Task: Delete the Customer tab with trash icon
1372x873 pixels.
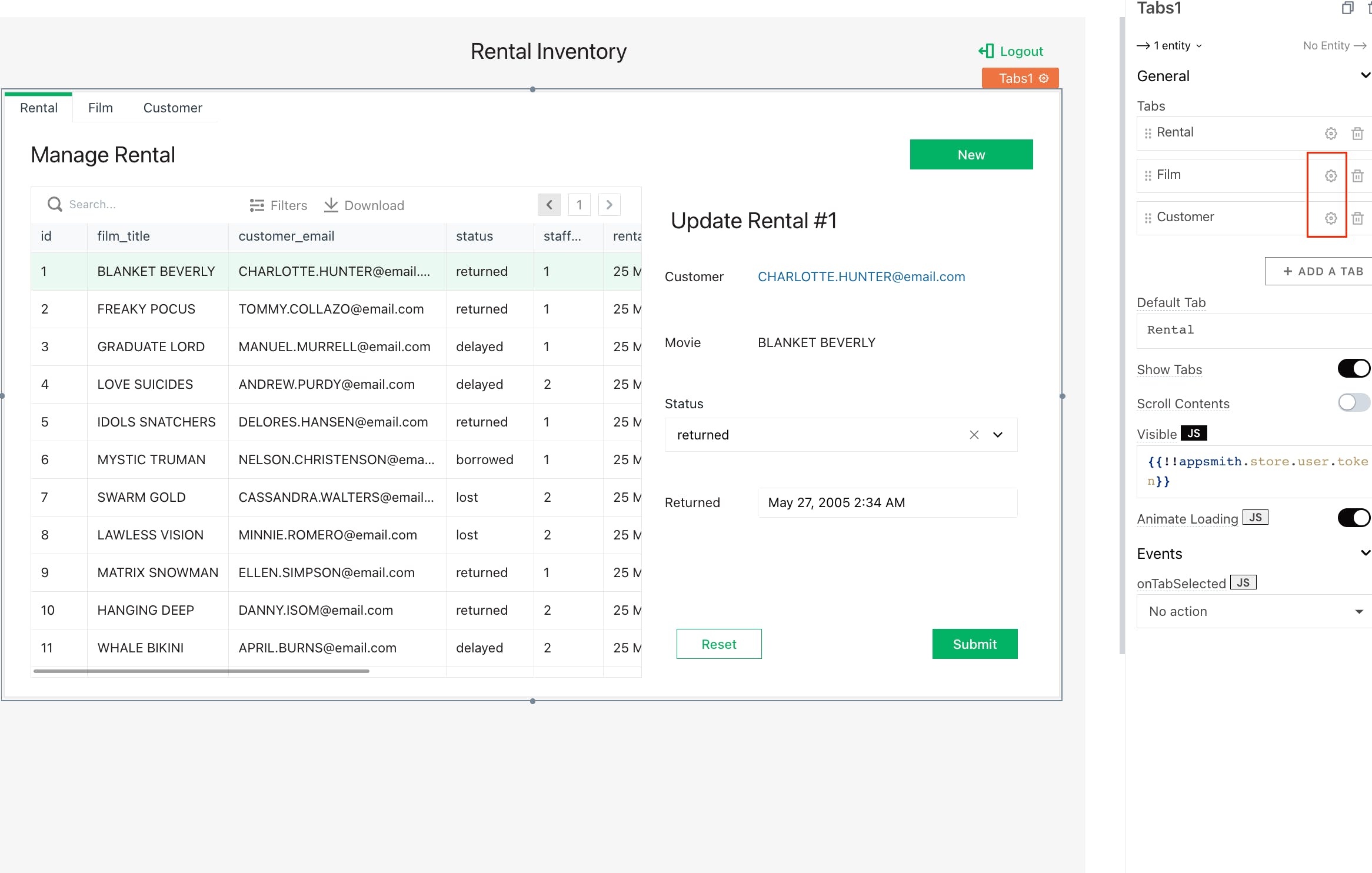Action: pyautogui.click(x=1357, y=218)
